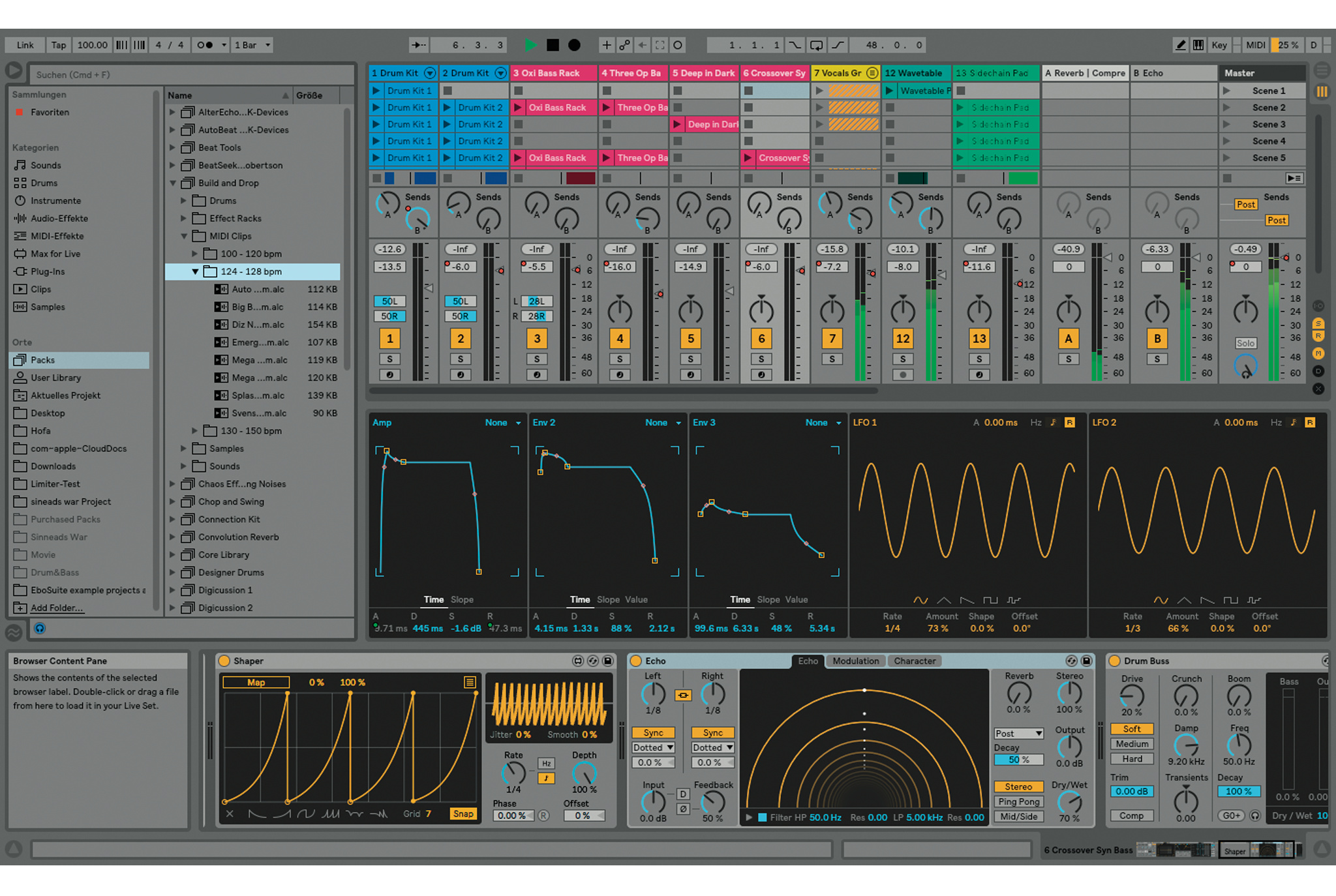1336x896 pixels.
Task: Toggle the metronome button
Action: click(205, 45)
